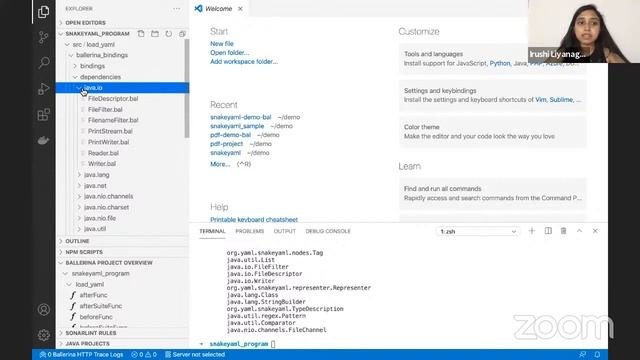Click the New file link
Image resolution: width=640 pixels, height=360 pixels.
pos(222,44)
